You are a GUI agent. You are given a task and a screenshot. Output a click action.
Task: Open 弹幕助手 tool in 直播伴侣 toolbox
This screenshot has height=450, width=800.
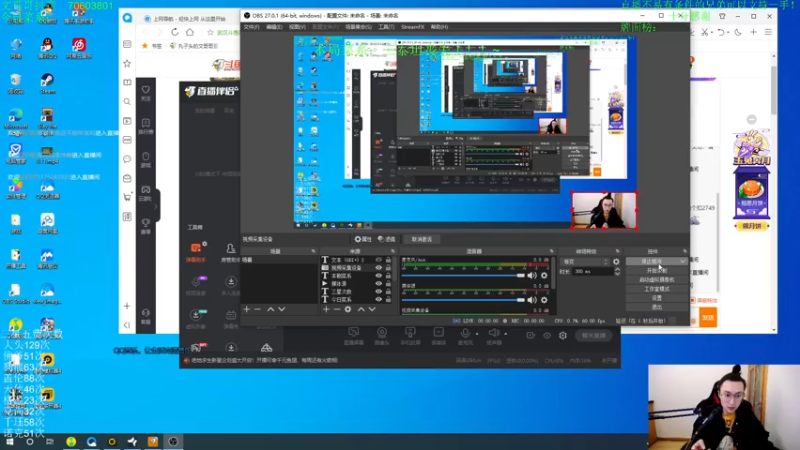(x=196, y=252)
